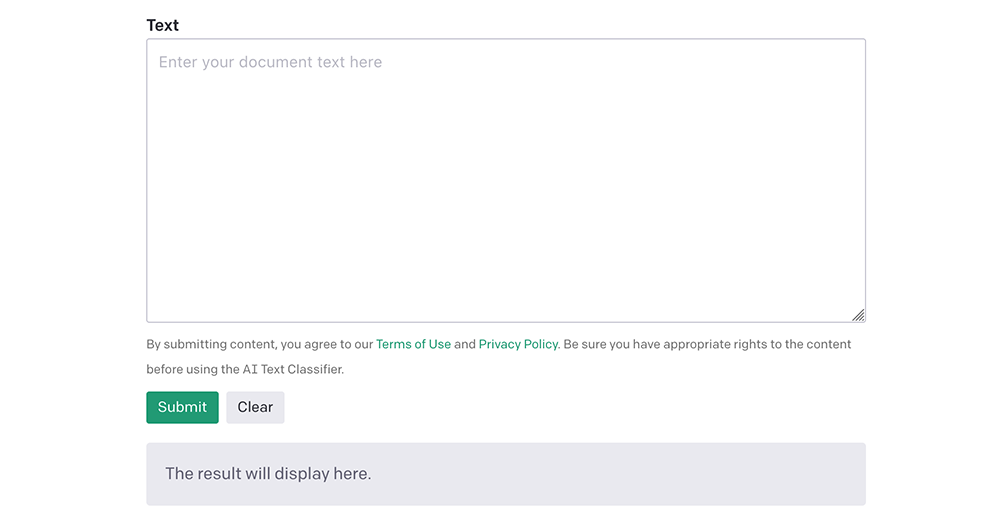Click the 'Enter your document text here' placeholder

[x=270, y=62]
